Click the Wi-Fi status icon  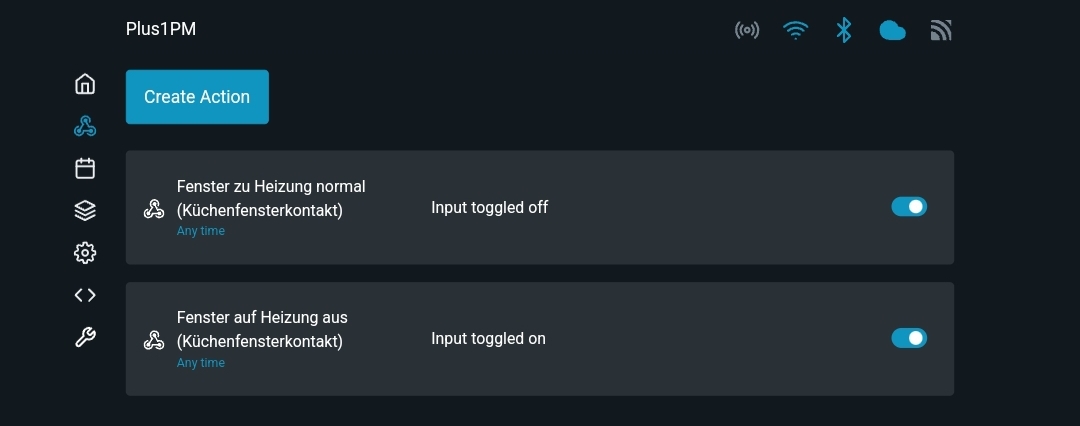(795, 30)
